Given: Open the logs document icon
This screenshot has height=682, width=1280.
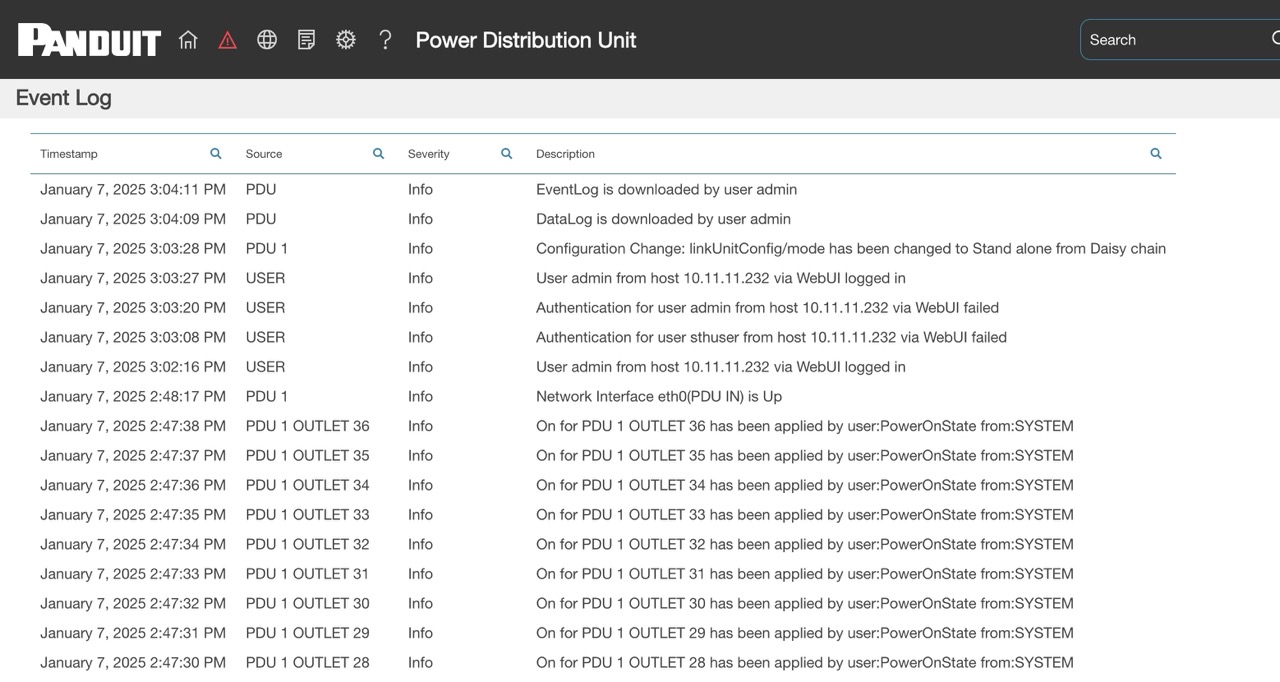Looking at the screenshot, I should point(306,40).
